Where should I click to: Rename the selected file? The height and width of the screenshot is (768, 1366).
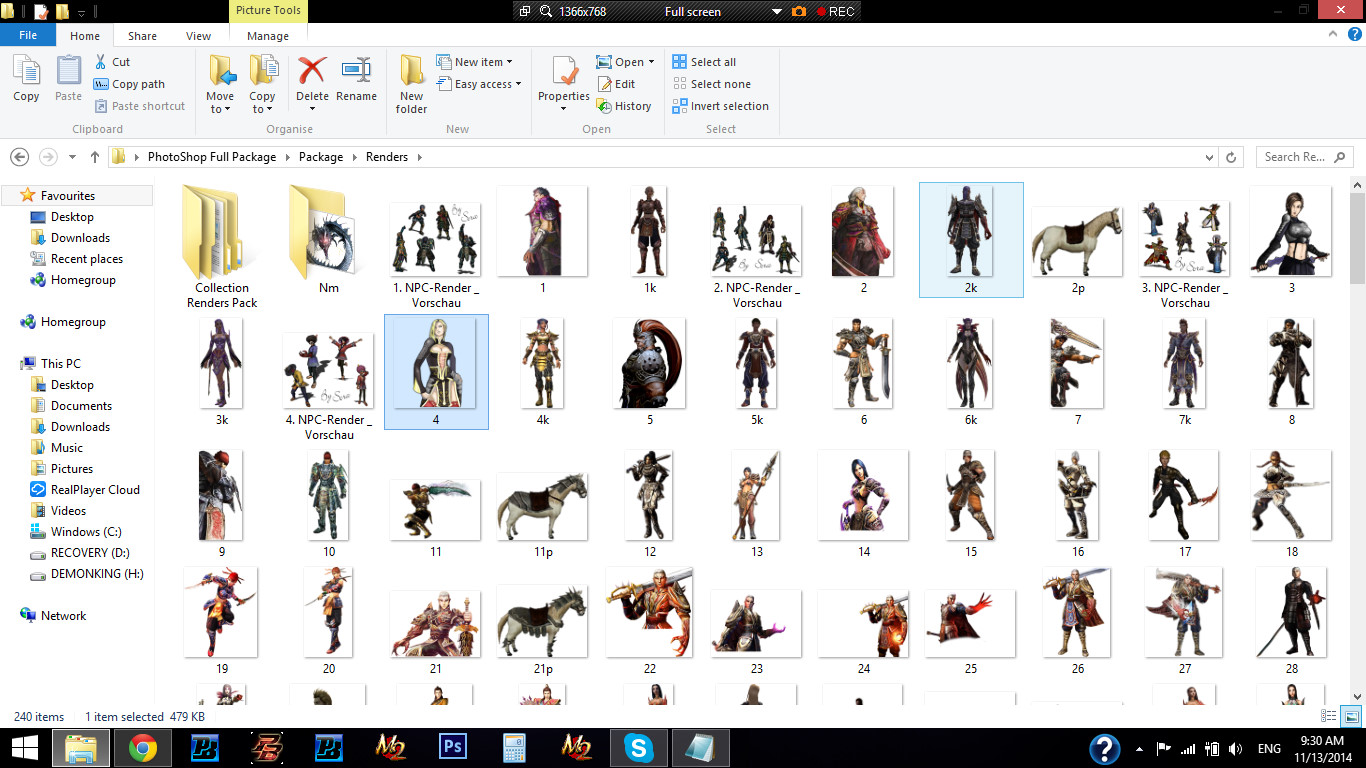[x=356, y=79]
